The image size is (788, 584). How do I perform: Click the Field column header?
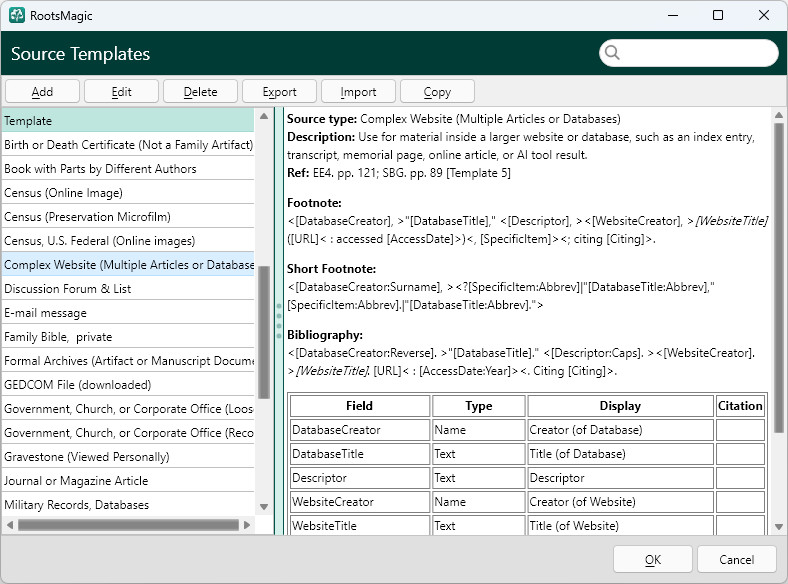(359, 406)
